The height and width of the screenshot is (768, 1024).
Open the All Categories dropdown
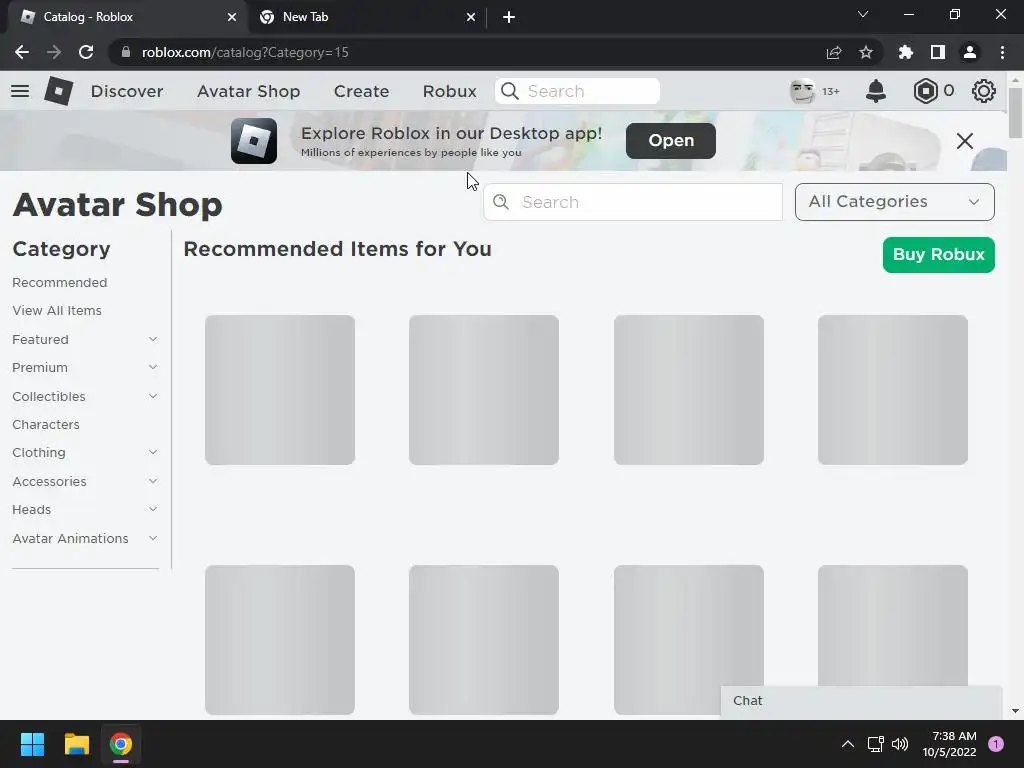895,202
